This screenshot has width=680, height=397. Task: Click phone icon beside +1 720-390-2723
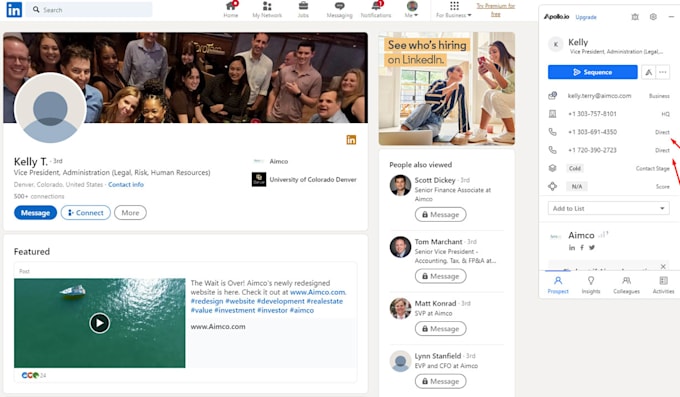point(552,150)
